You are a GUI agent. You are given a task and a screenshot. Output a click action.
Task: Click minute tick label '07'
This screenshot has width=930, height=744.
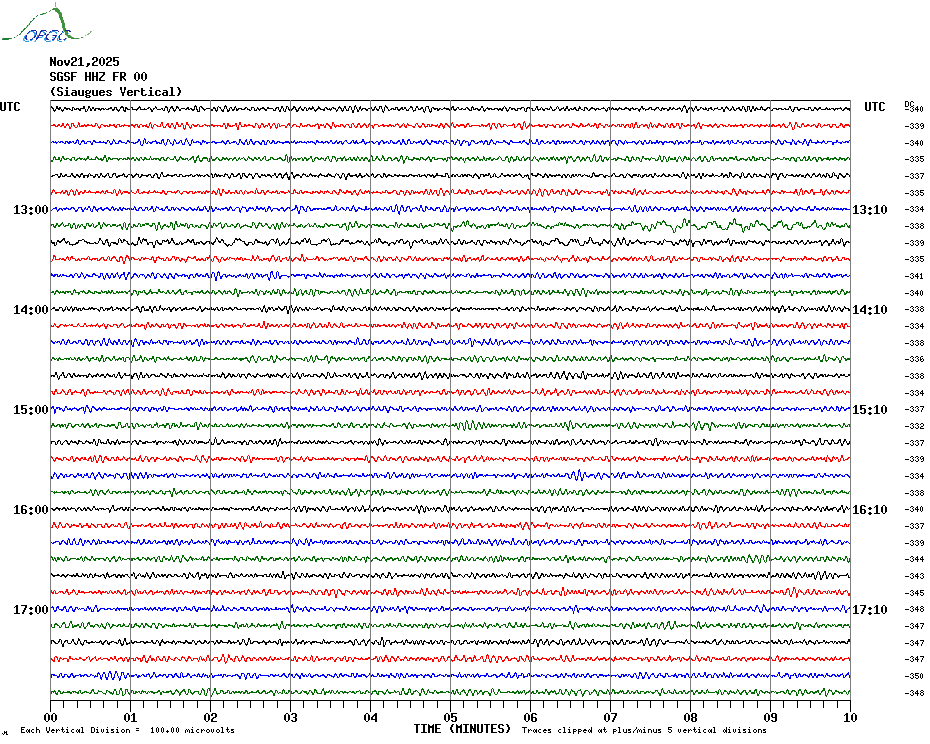click(610, 717)
